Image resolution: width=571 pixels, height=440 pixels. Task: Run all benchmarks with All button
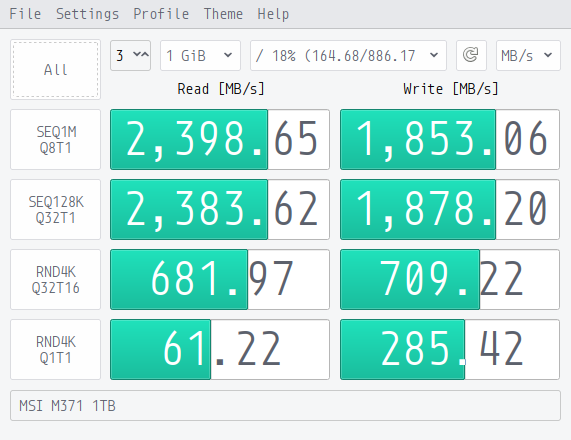click(x=55, y=70)
